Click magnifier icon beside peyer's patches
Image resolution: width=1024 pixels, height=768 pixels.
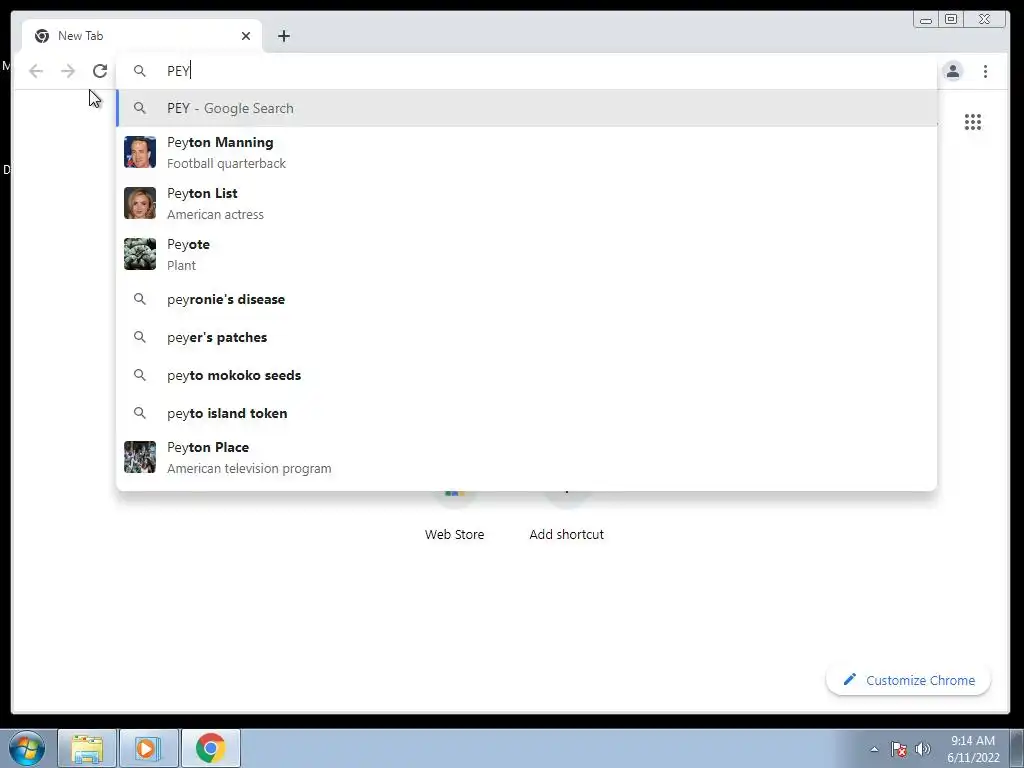140,337
